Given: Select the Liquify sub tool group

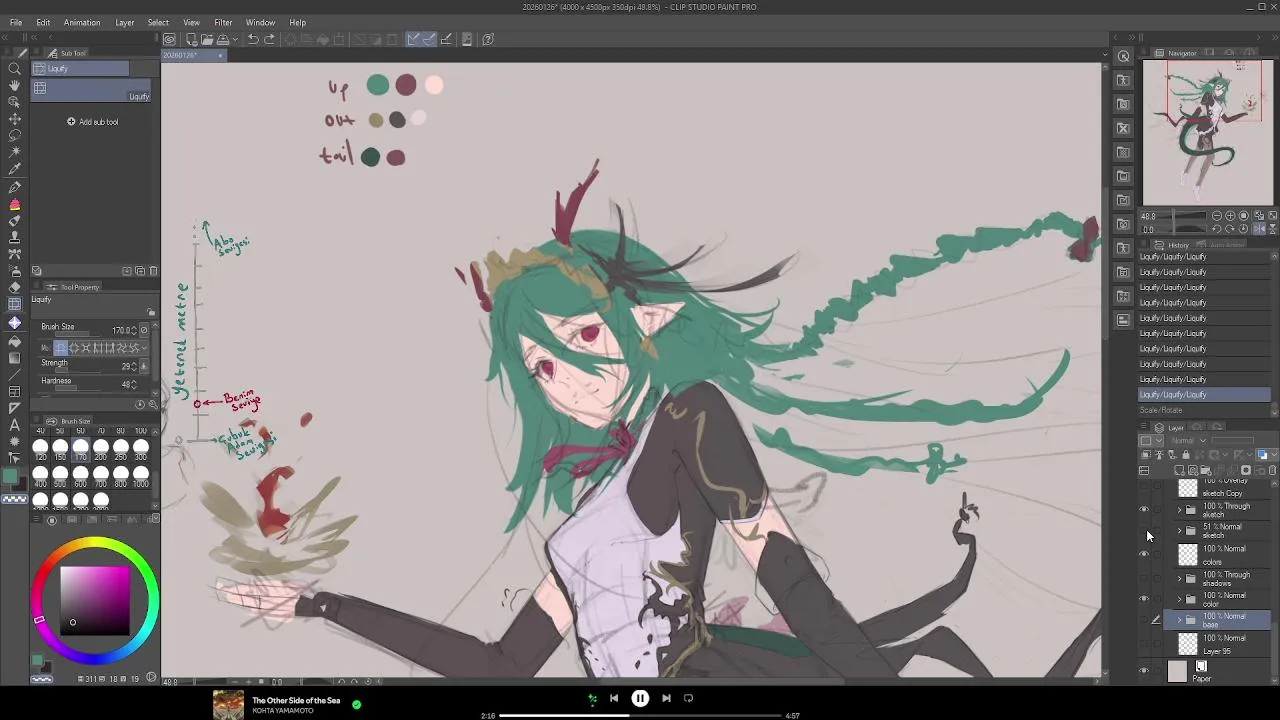Looking at the screenshot, I should click(x=80, y=68).
